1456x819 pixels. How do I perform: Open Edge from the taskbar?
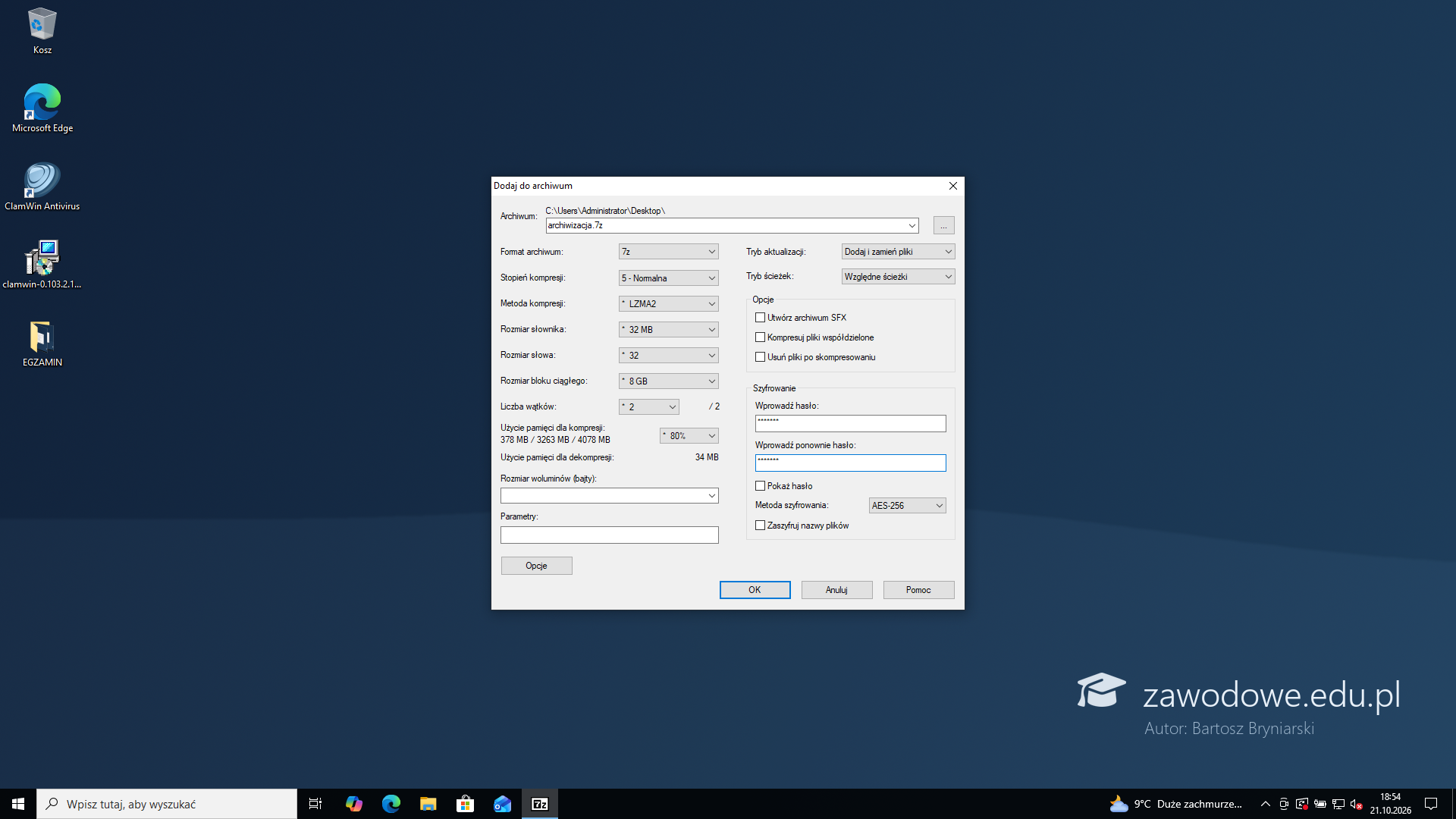click(391, 804)
